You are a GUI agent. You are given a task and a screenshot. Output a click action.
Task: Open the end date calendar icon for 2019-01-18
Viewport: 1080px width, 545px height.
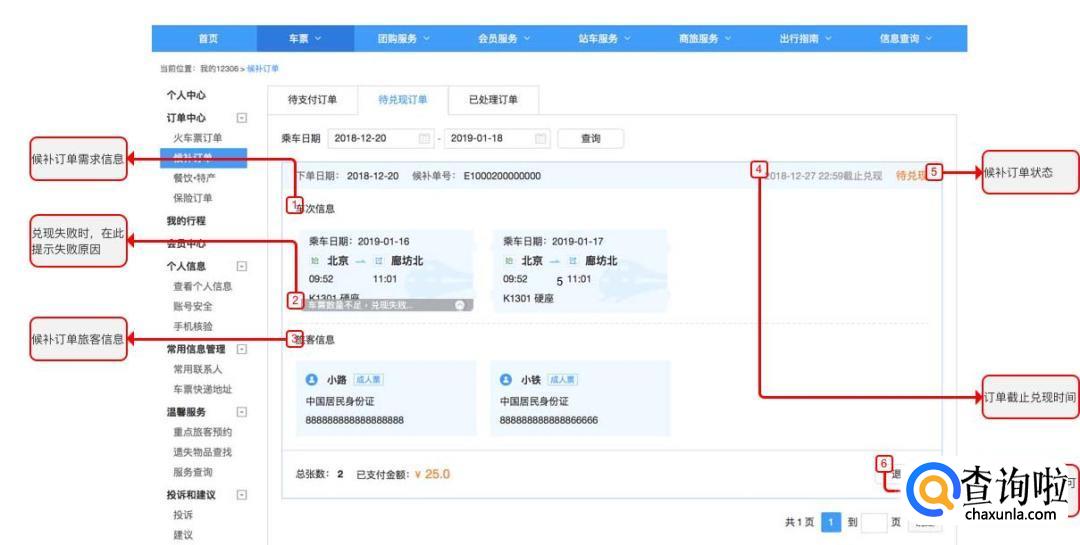click(x=541, y=138)
